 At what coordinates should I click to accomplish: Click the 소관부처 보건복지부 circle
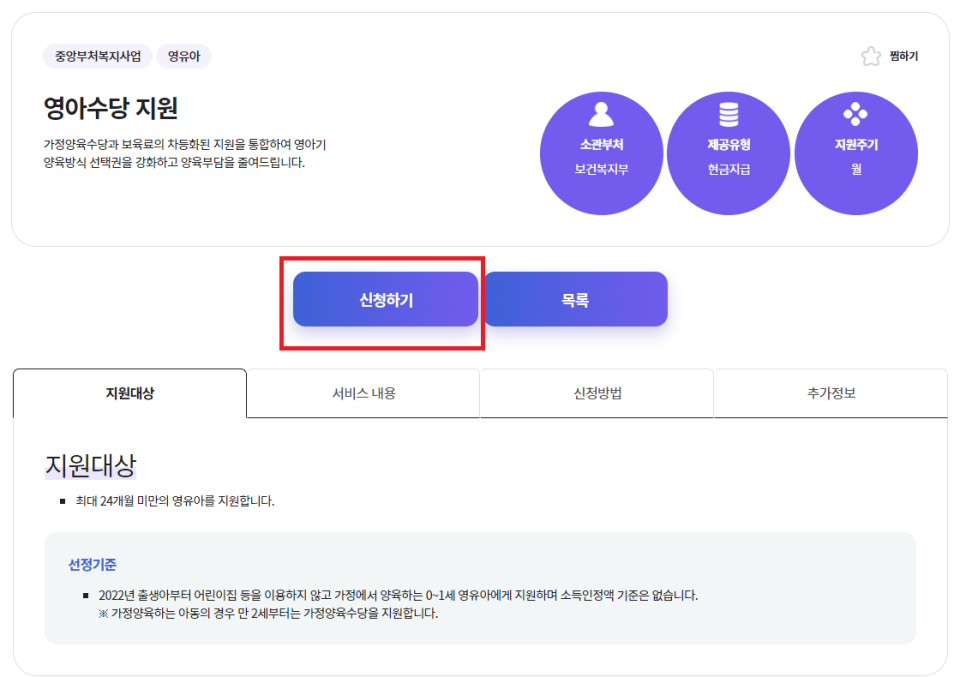[602, 147]
